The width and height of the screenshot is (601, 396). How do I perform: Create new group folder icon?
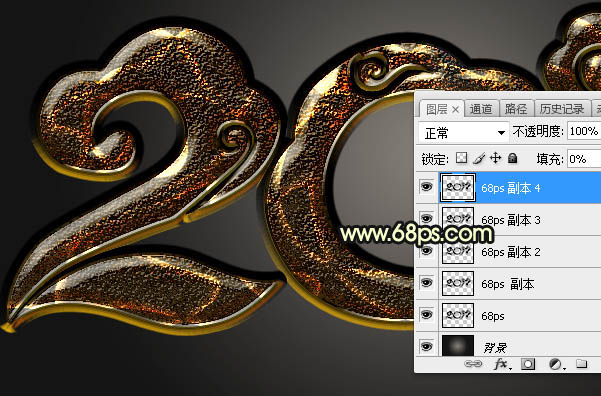click(581, 363)
